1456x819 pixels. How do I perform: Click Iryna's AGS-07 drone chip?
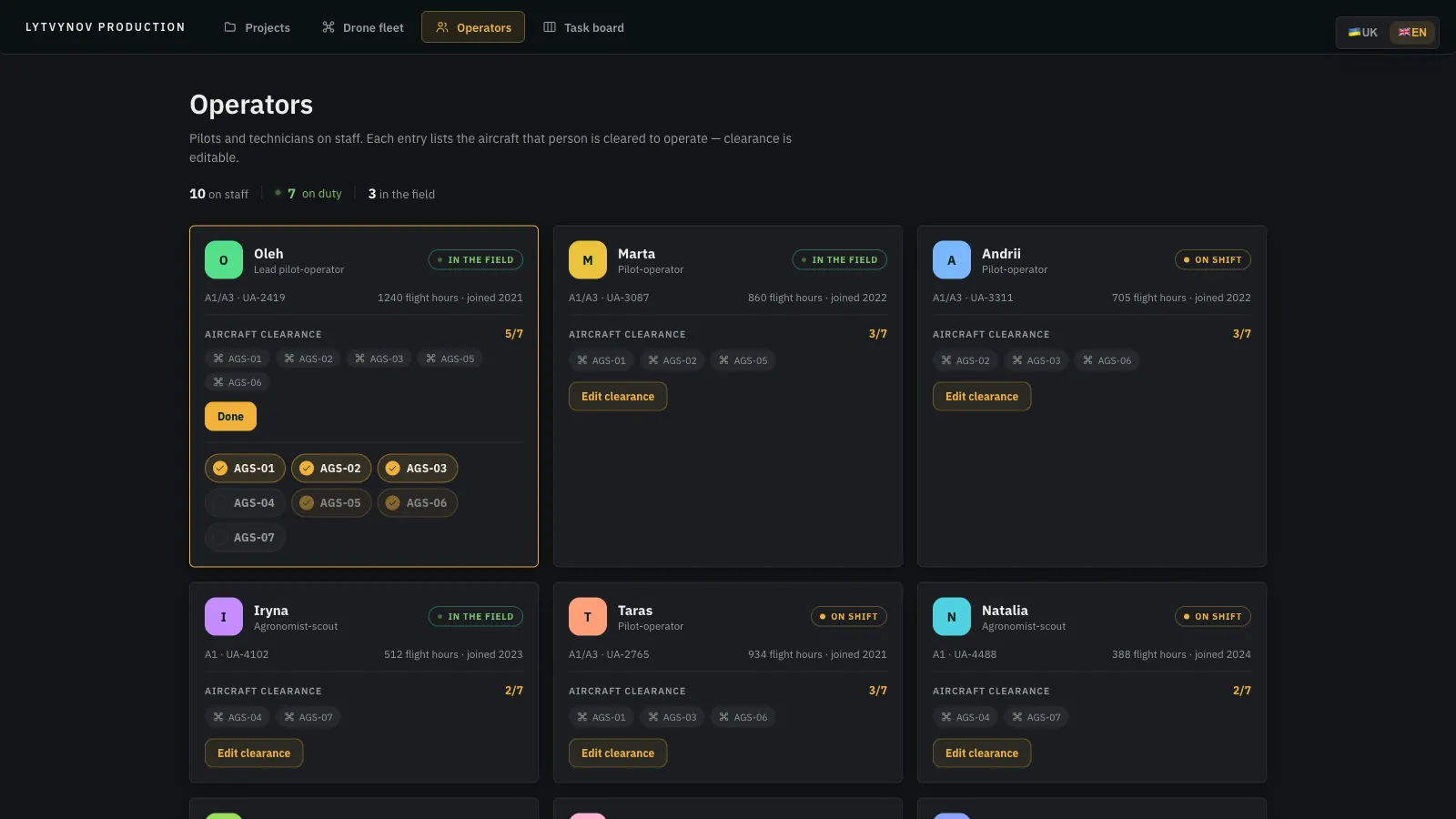308,717
